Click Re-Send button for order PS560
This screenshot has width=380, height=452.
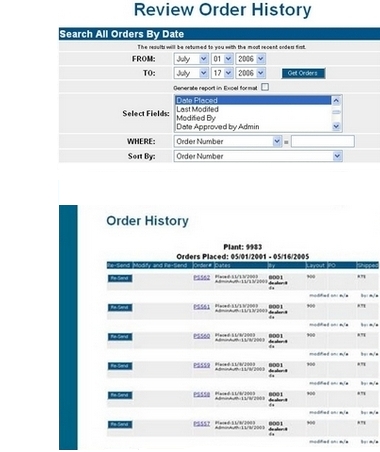click(120, 337)
